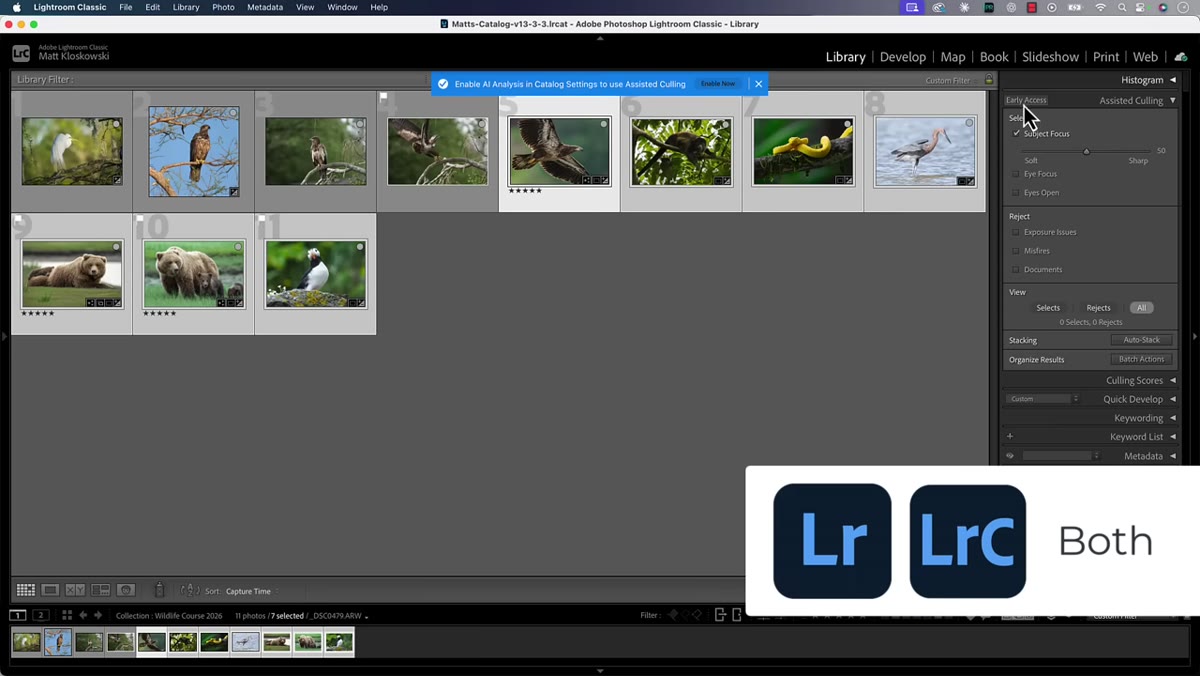Click the main window display button 1
1200x676 pixels.
coord(18,615)
